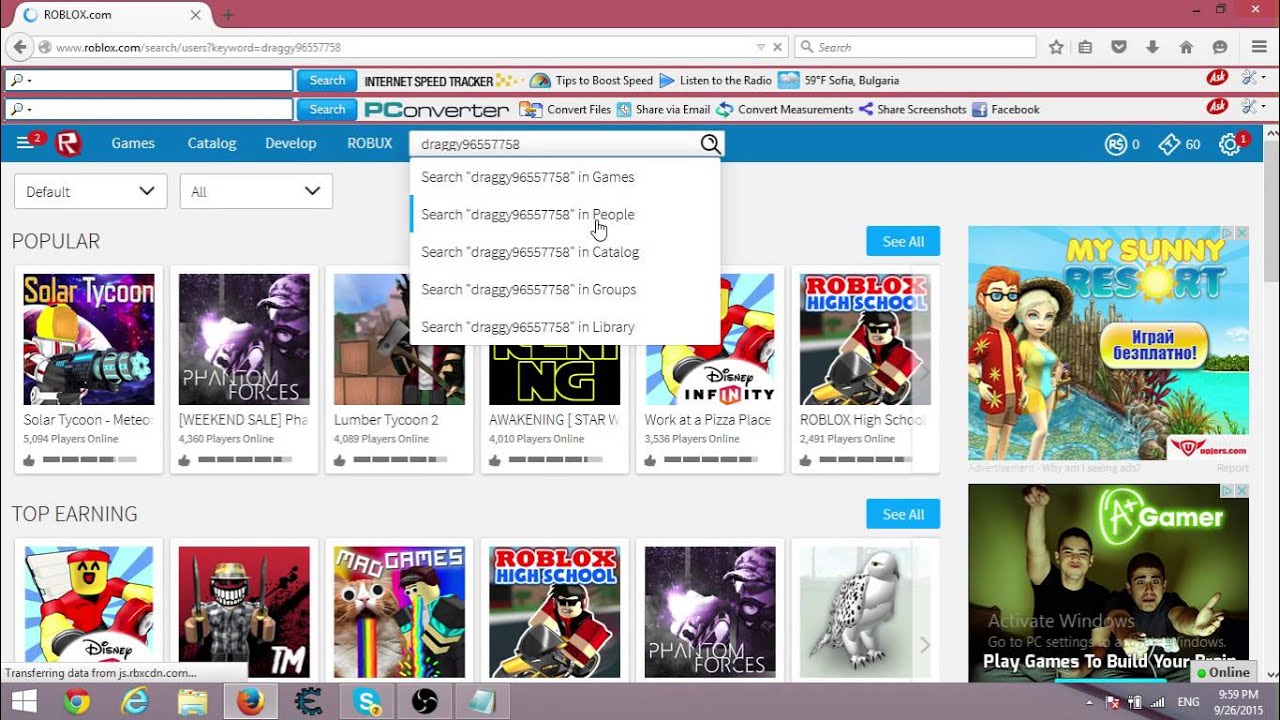Screen dimensions: 1280x720
Task: Open the Tickets balance icon showing 60
Action: tap(1168, 145)
